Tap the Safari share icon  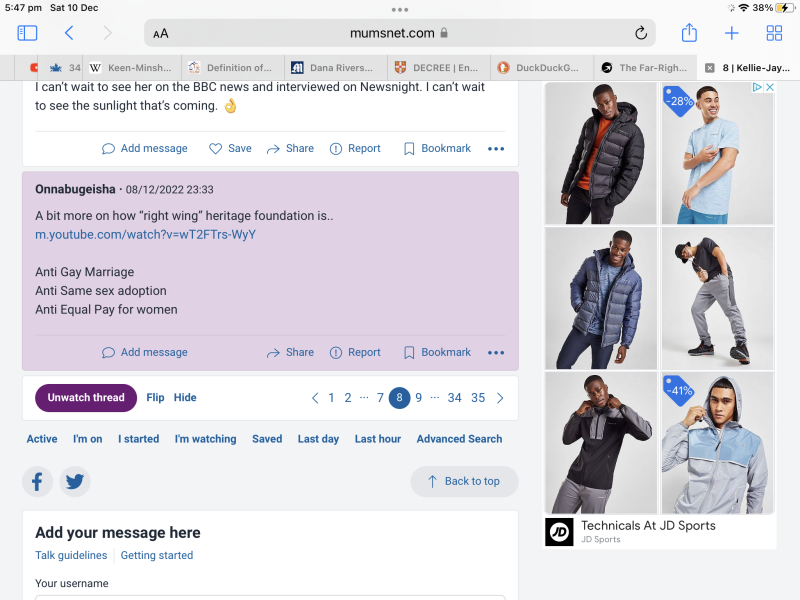[689, 33]
